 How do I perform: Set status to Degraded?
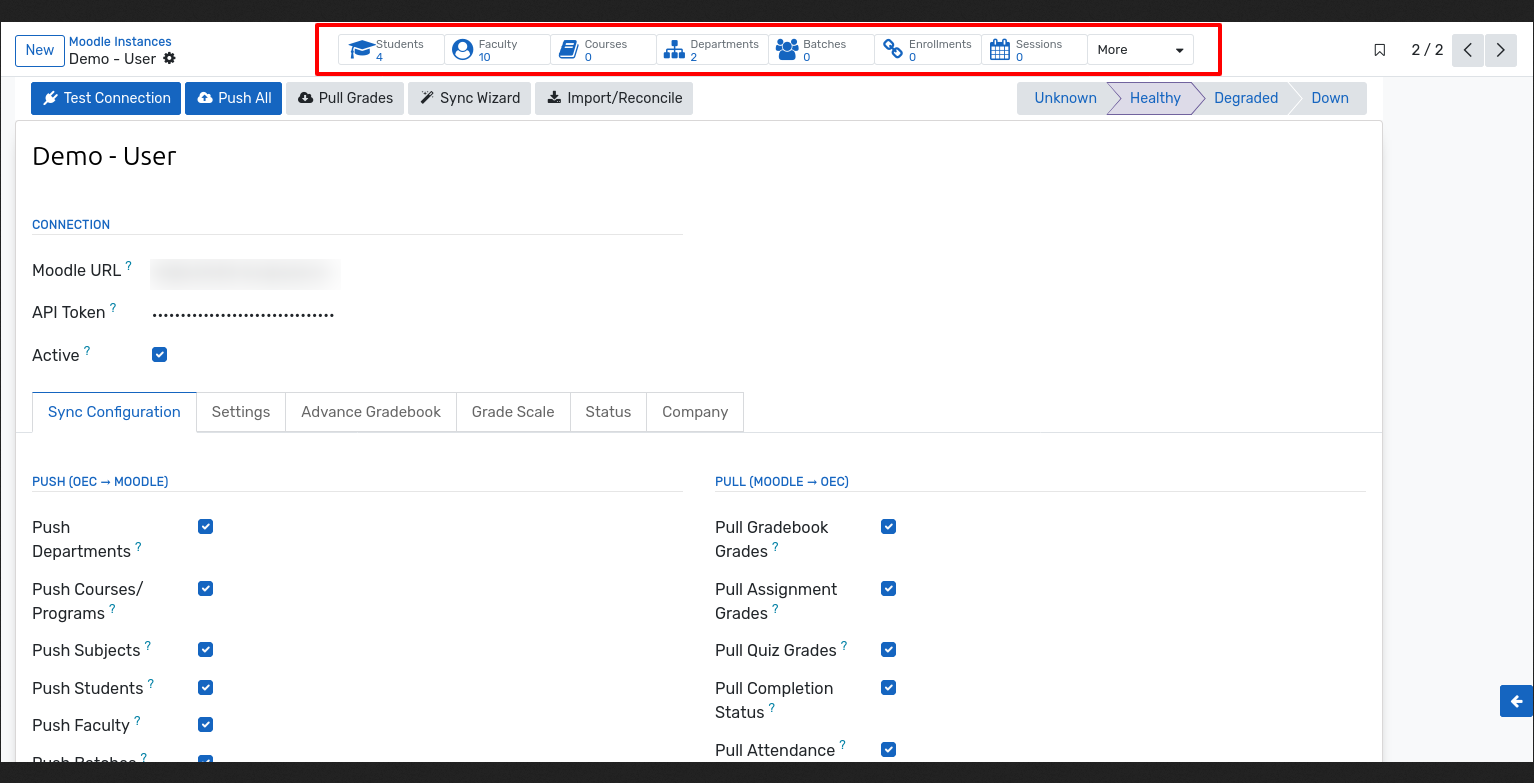tap(1246, 98)
